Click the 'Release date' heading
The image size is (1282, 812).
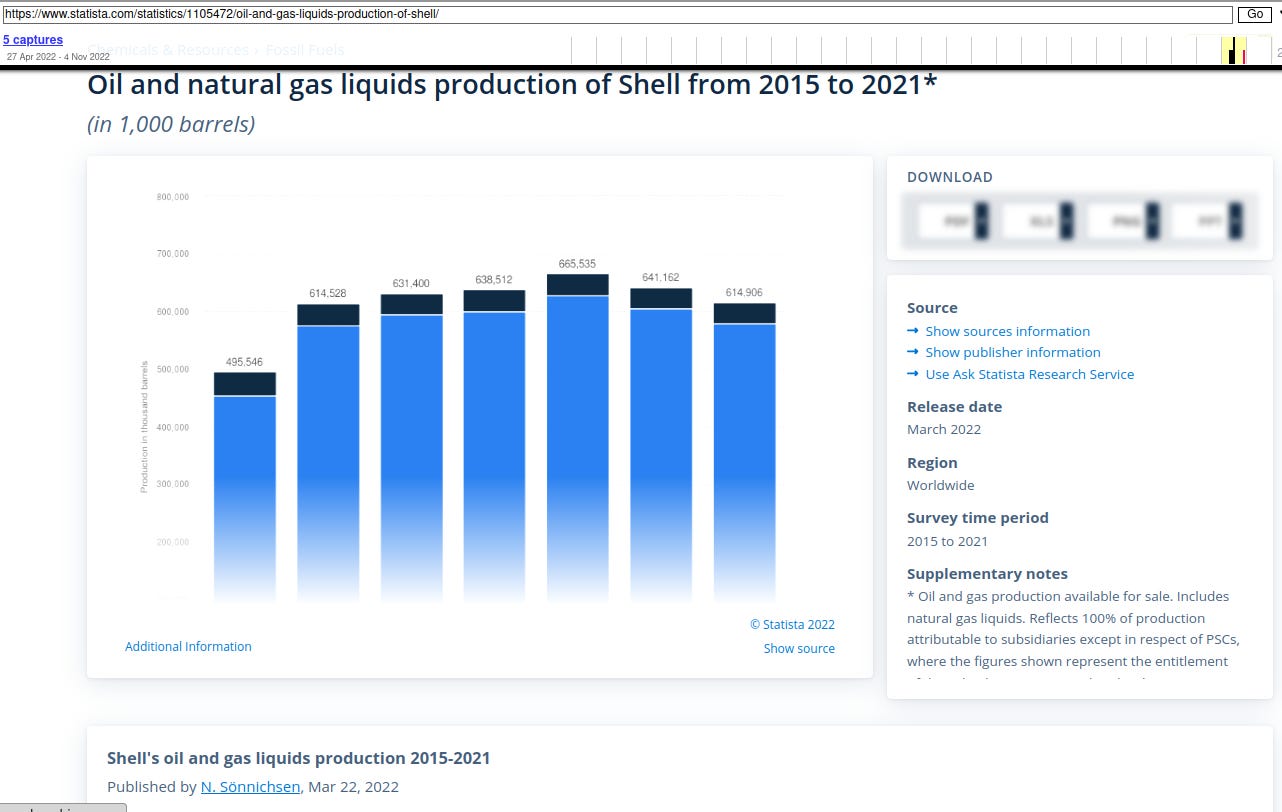pyautogui.click(x=954, y=407)
